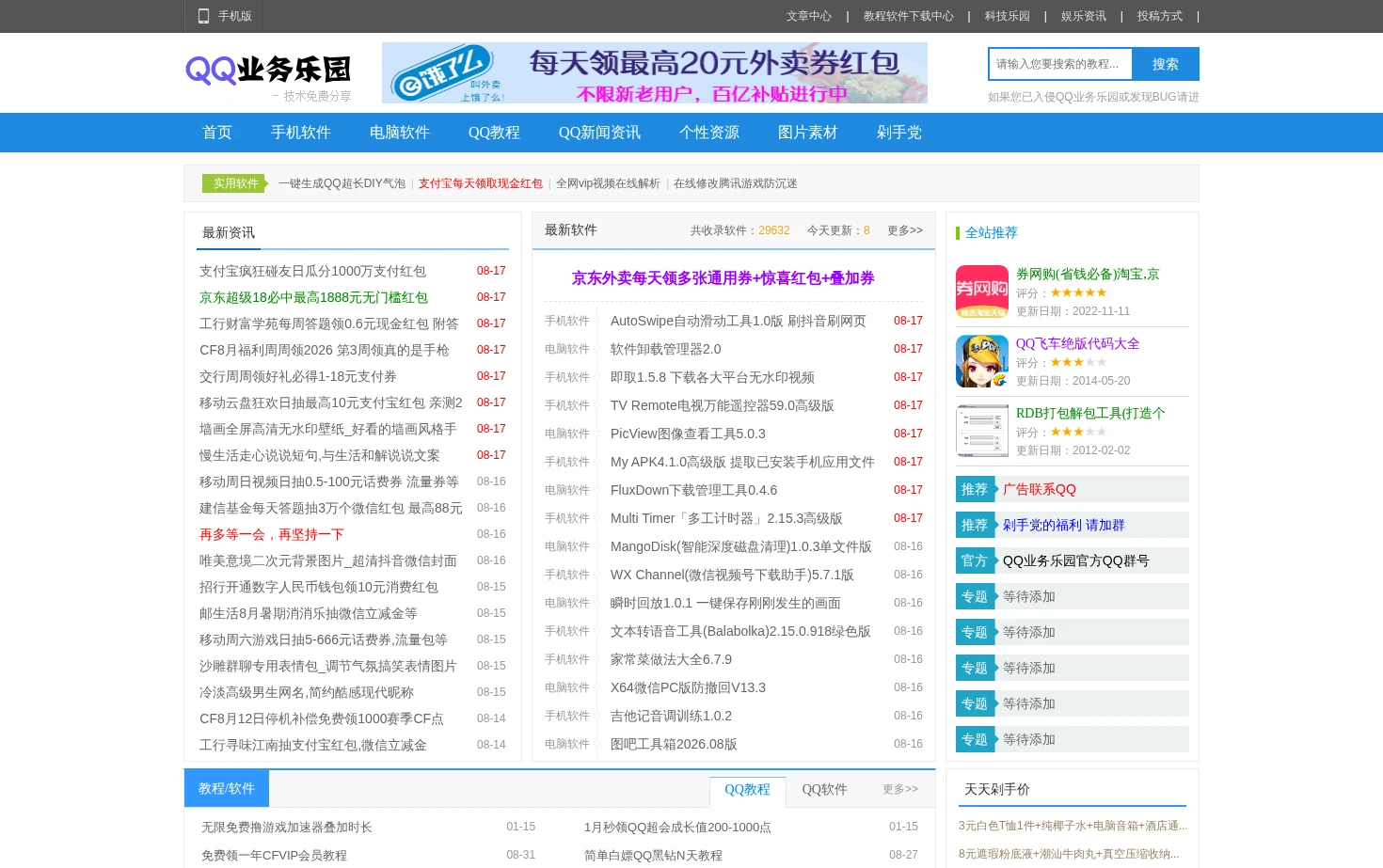
Task: Open 娱乐资讯 in the top bar
Action: (x=1084, y=16)
